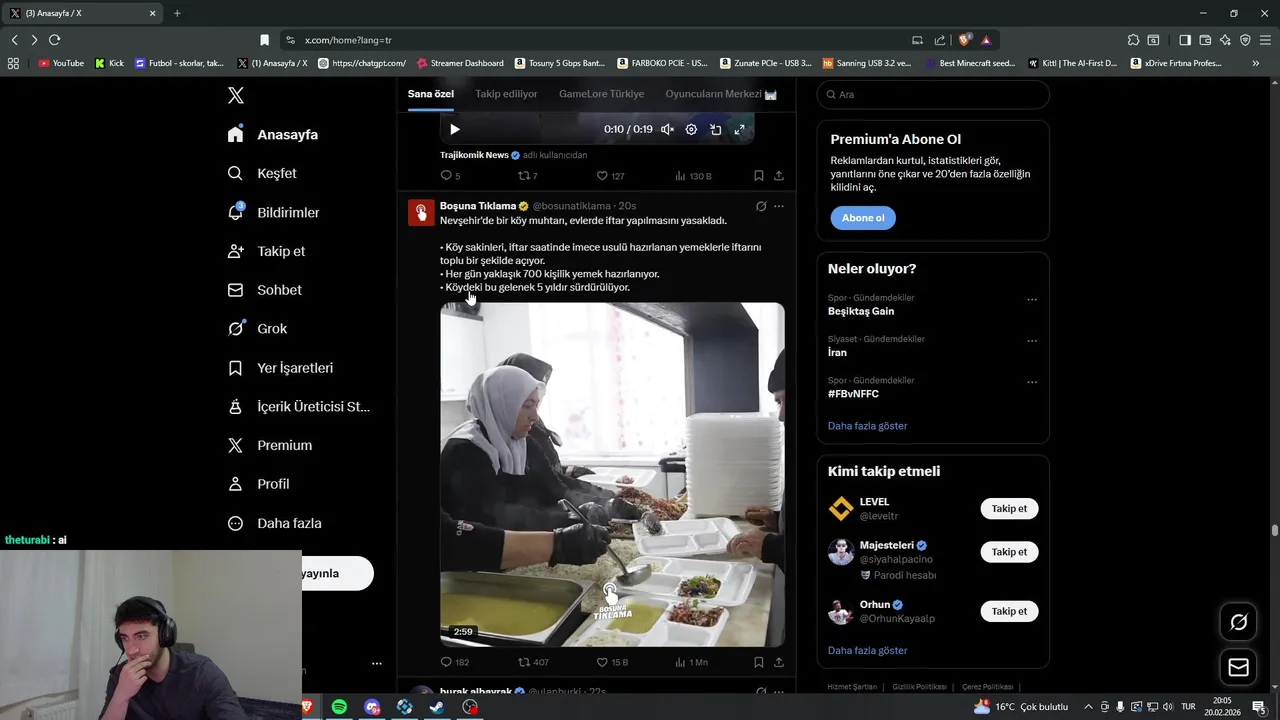
Task: Open Premium in sidebar
Action: pos(269,445)
